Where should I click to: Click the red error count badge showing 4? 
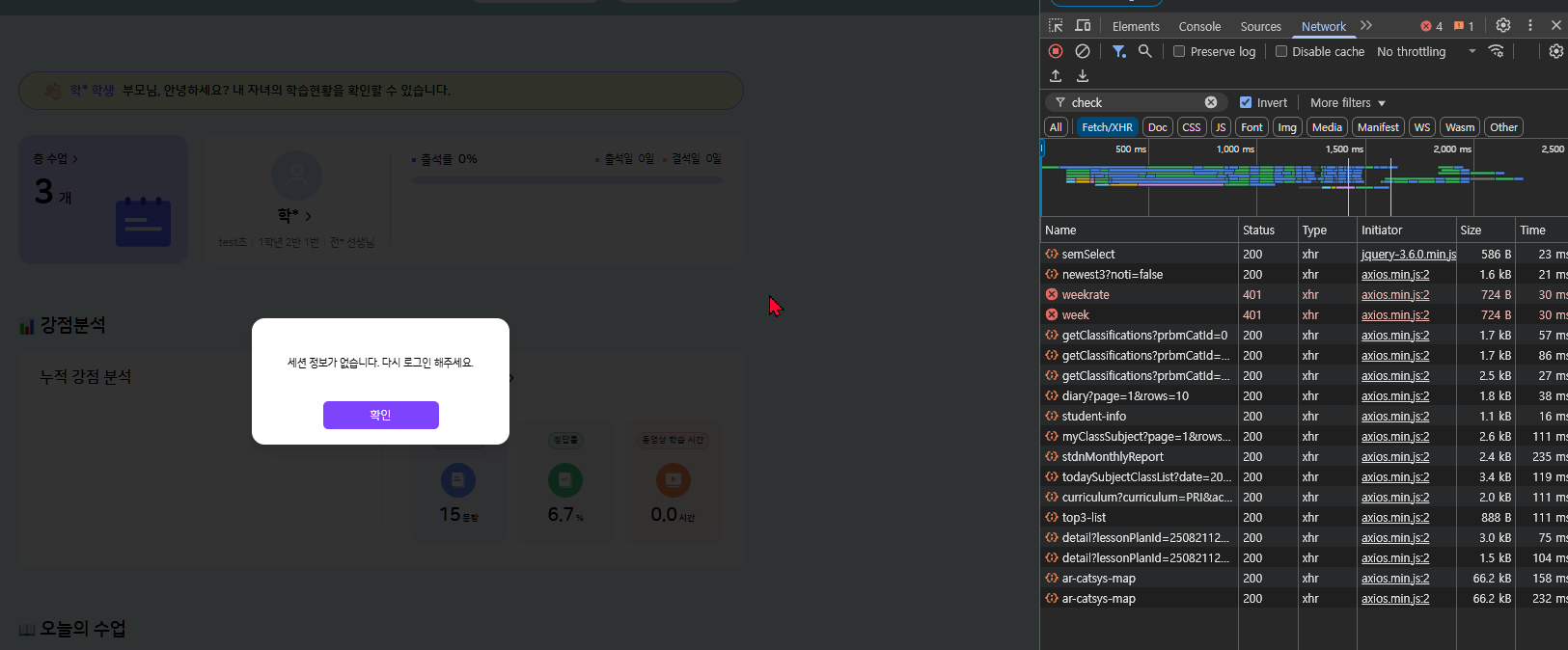point(1432,26)
